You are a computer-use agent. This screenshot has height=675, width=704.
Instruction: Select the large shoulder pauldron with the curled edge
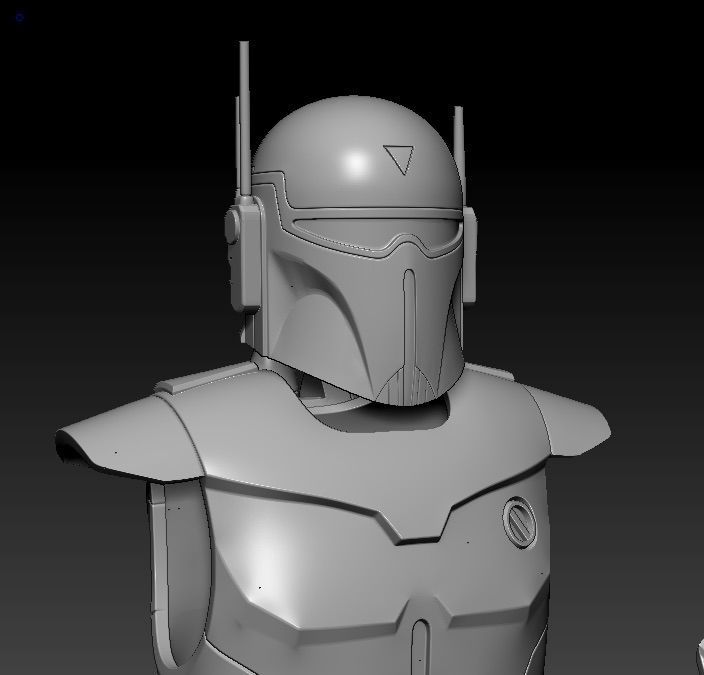(x=130, y=438)
